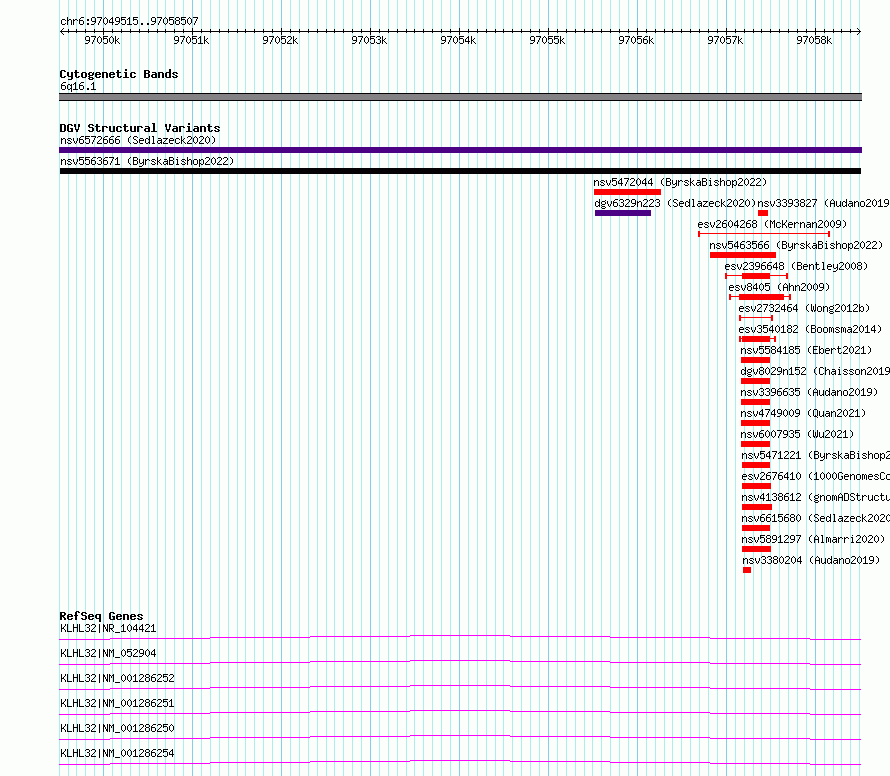Viewport: 890px width, 776px height.
Task: Click the red bar under nsv4749009
Action: point(755,423)
